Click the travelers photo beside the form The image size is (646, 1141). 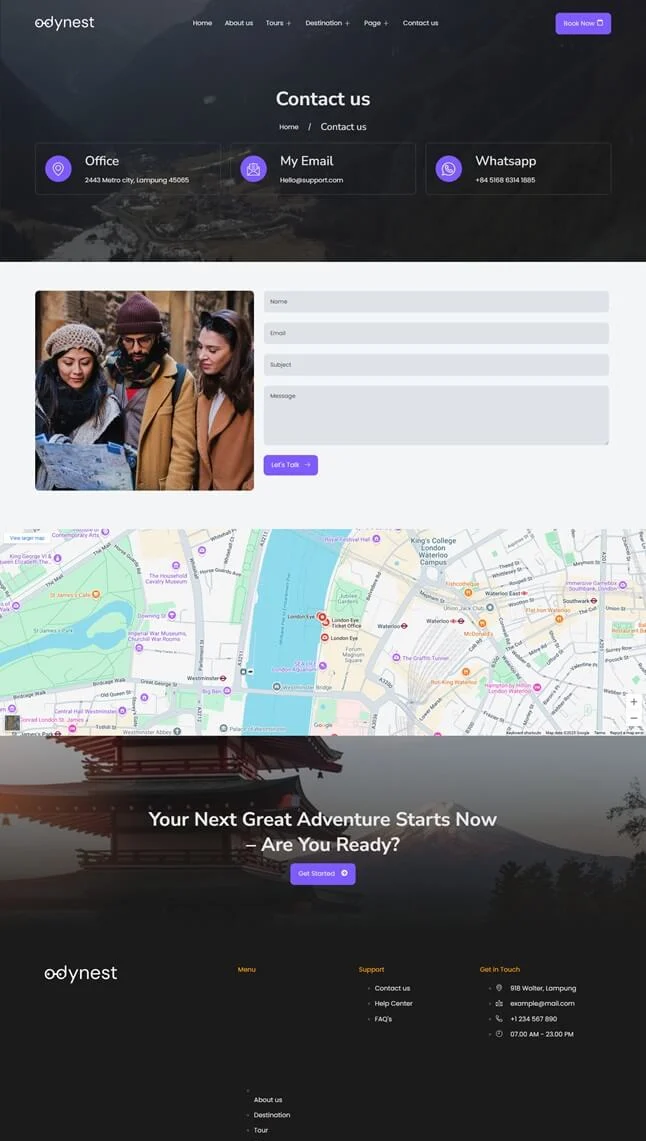pyautogui.click(x=144, y=391)
